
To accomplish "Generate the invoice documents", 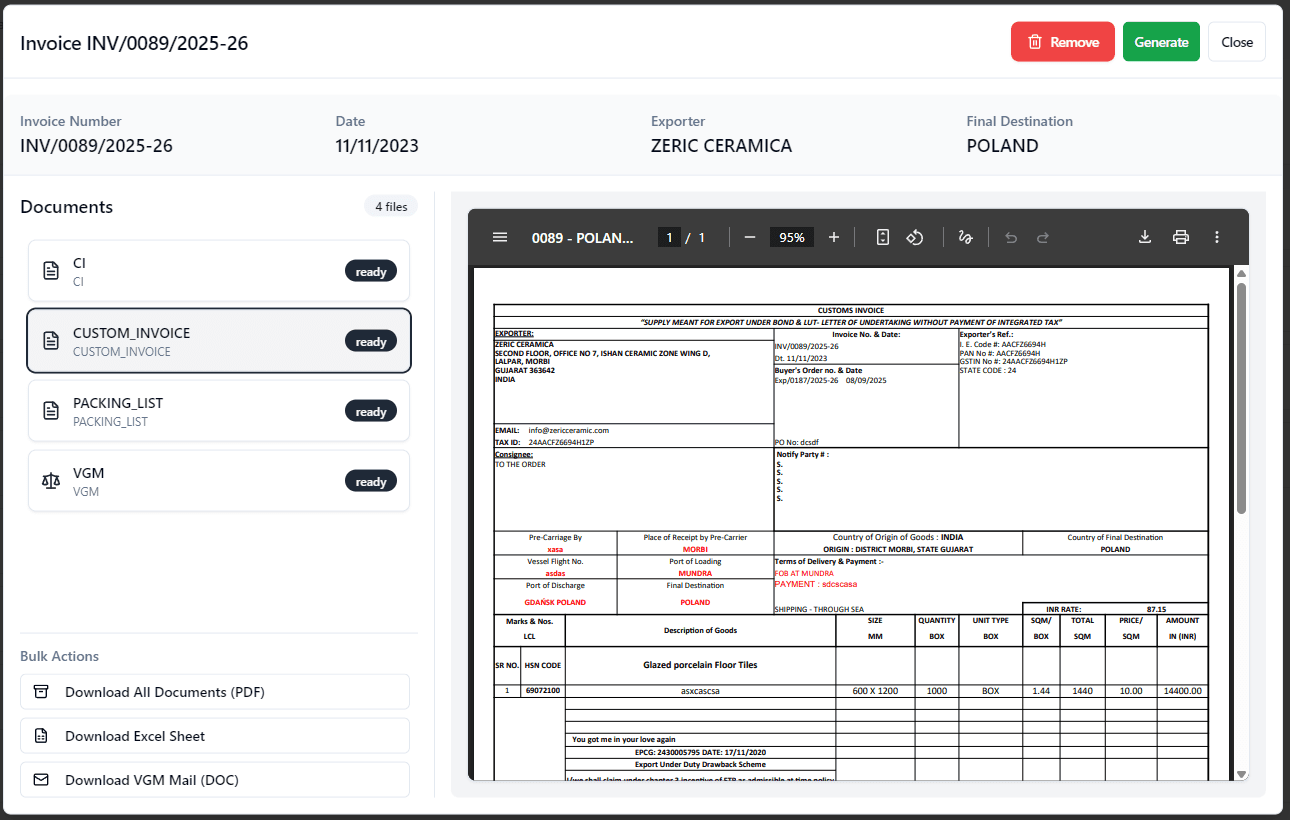I will (1161, 42).
